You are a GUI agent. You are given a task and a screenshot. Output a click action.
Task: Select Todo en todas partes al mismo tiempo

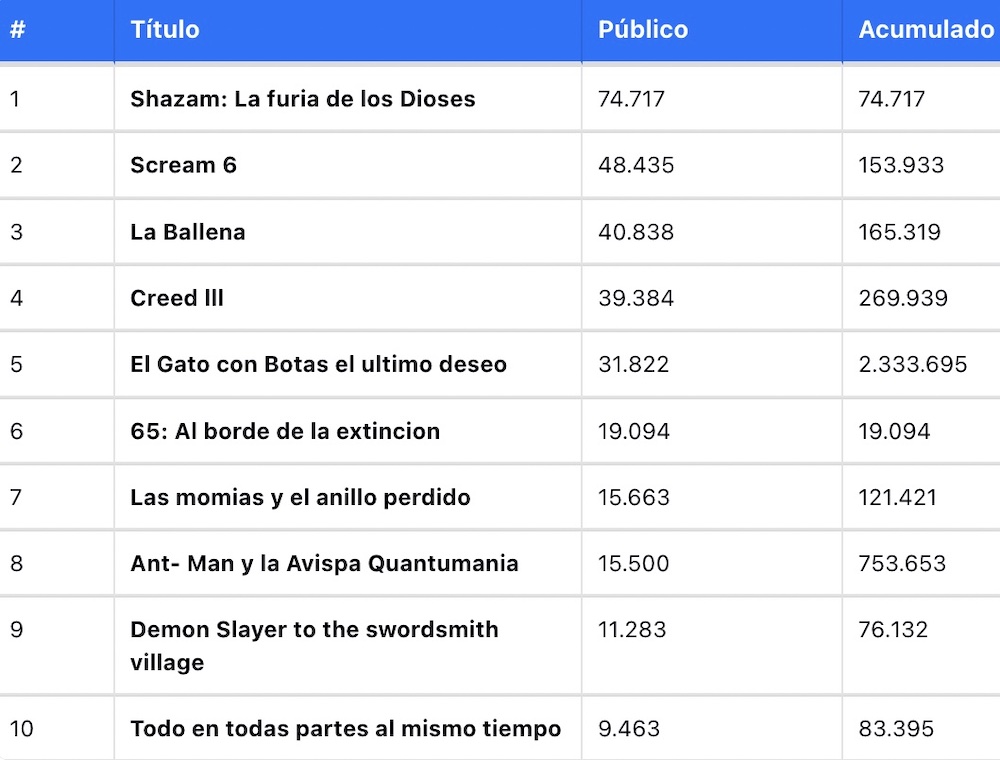coord(345,728)
